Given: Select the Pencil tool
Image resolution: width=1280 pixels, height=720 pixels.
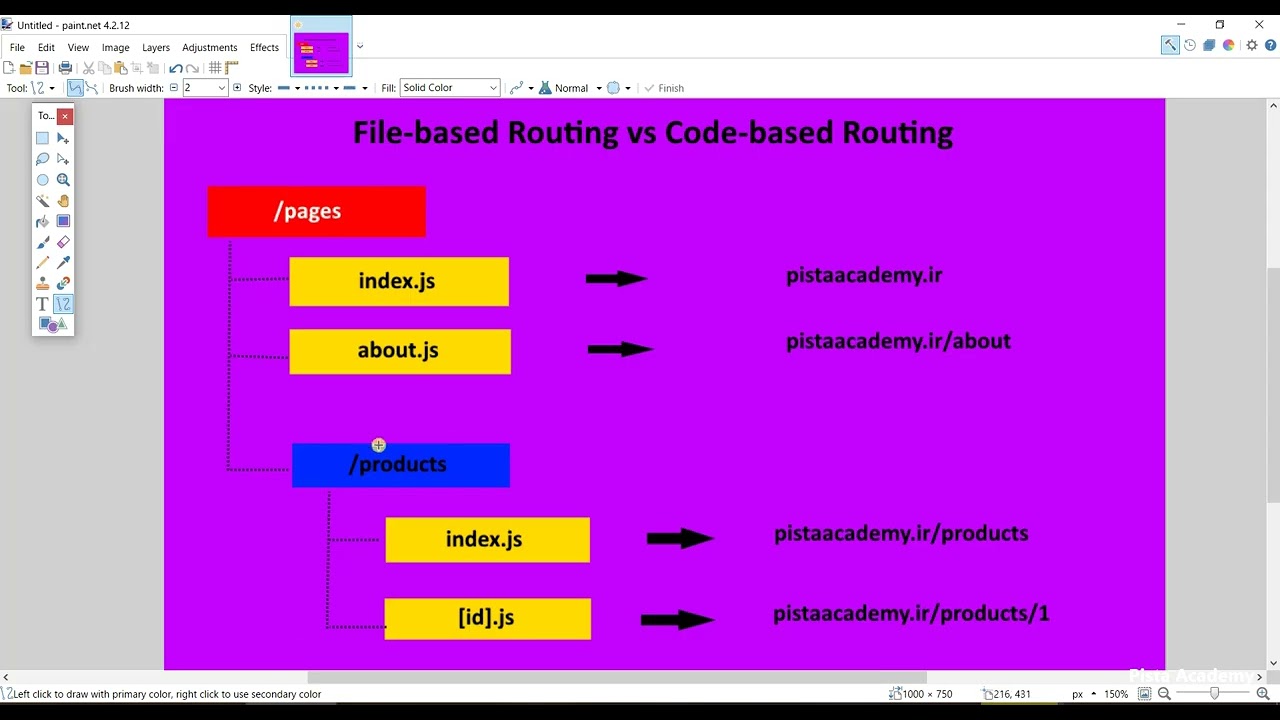Looking at the screenshot, I should (42, 262).
